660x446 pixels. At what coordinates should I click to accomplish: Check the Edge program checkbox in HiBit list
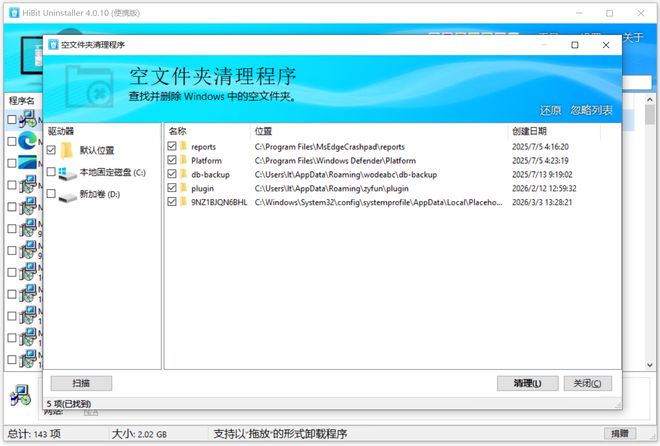(x=12, y=141)
